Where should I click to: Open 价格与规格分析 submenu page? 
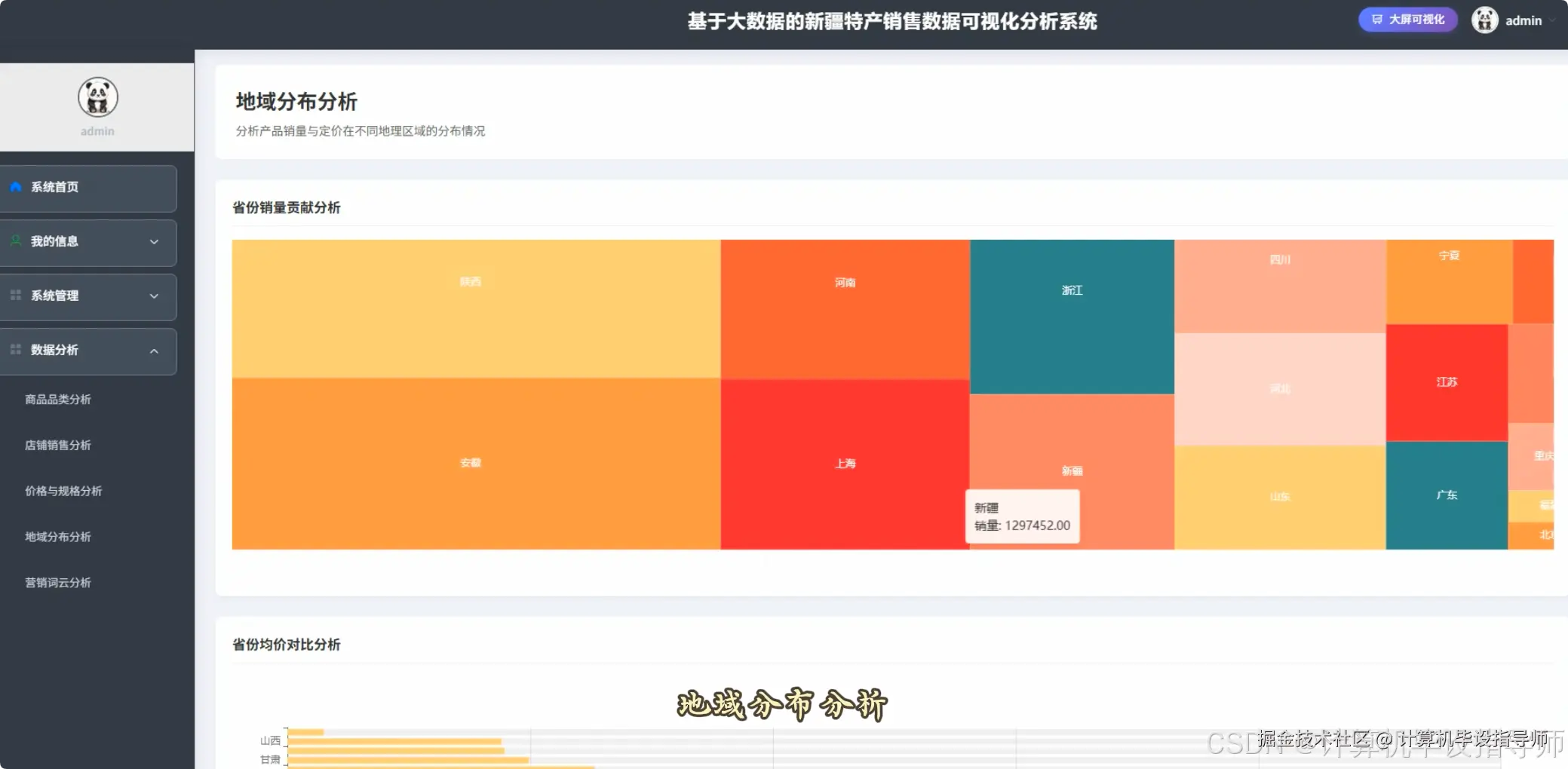pyautogui.click(x=63, y=492)
